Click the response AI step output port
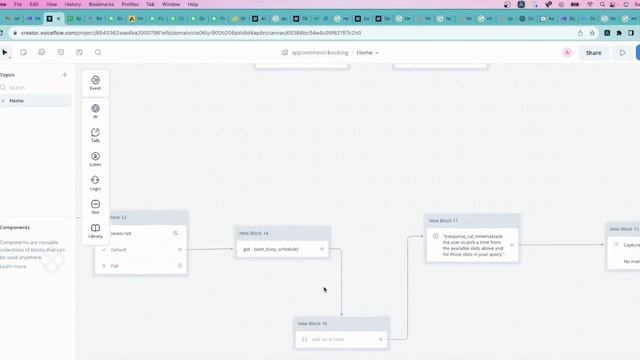Screen dimensions: 640x360 [512, 245]
